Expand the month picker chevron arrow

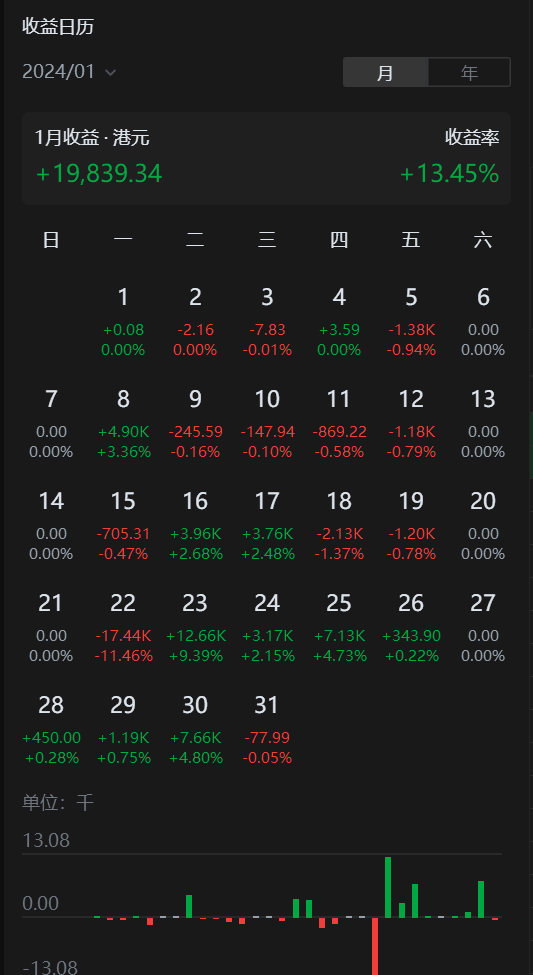click(110, 73)
